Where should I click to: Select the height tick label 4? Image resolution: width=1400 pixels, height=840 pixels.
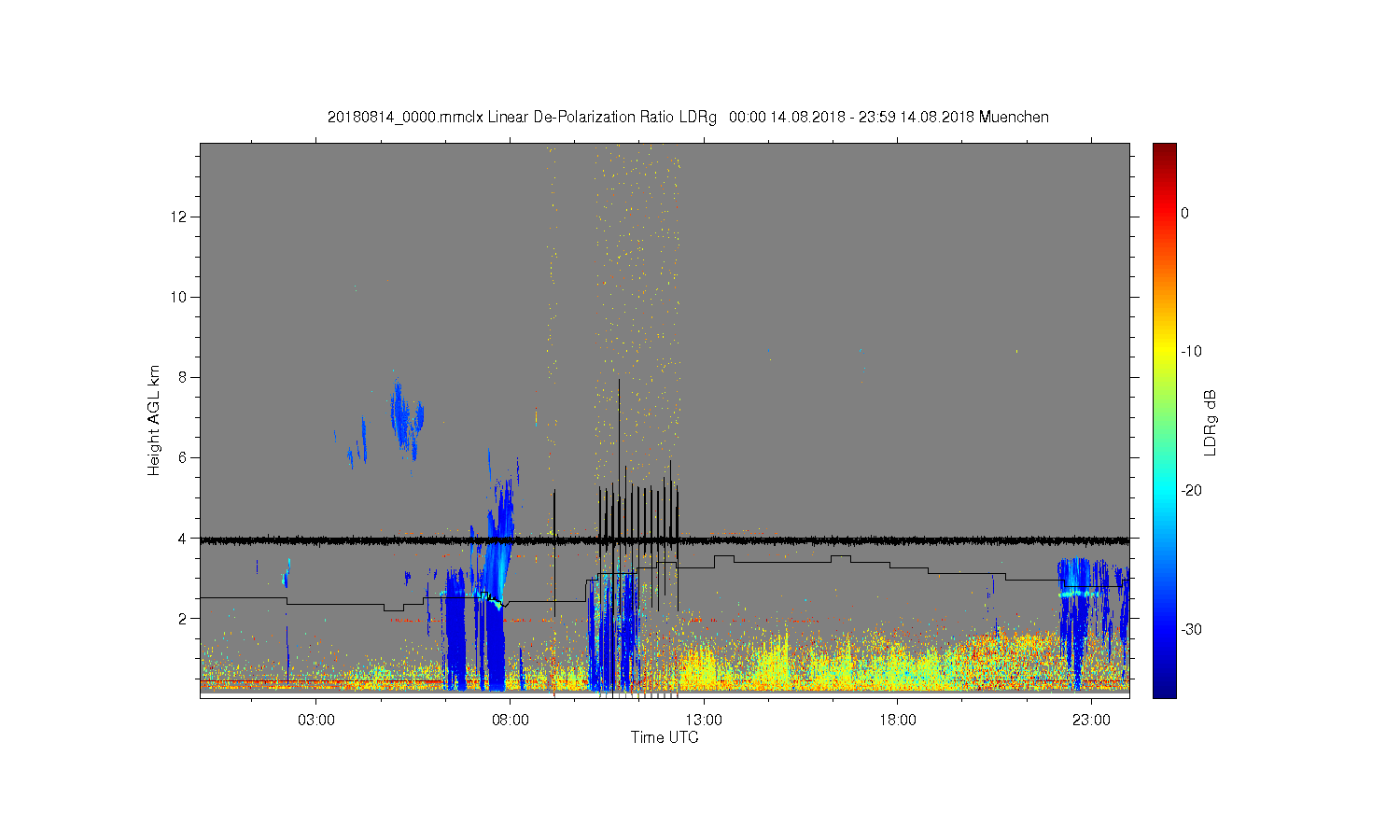(184, 538)
